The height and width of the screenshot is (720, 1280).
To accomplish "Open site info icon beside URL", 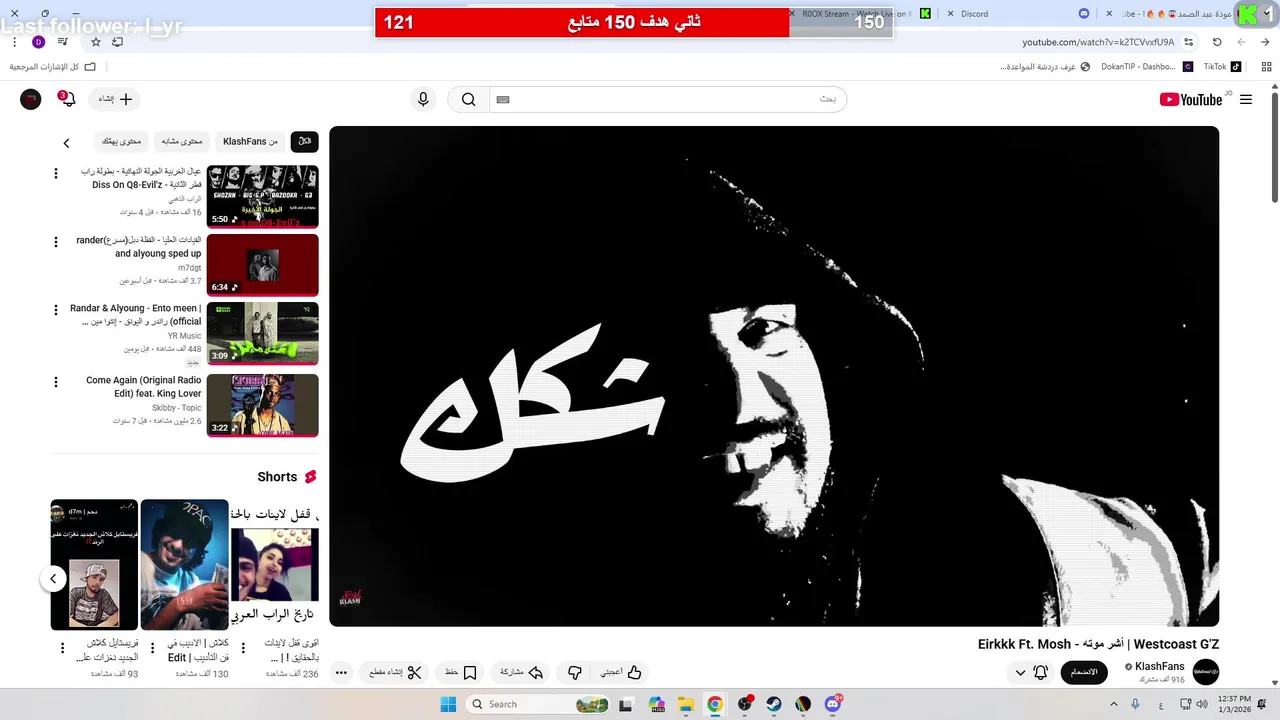I will coord(1188,42).
